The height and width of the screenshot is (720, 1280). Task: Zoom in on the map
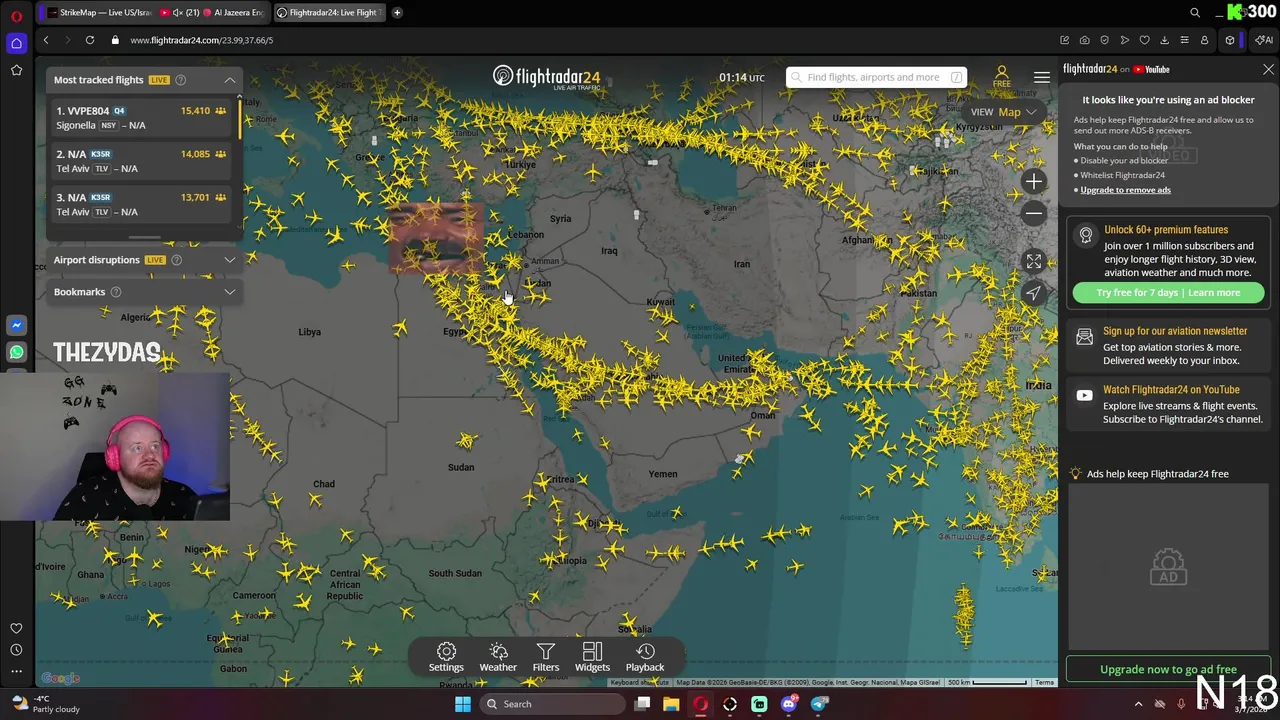click(1034, 181)
